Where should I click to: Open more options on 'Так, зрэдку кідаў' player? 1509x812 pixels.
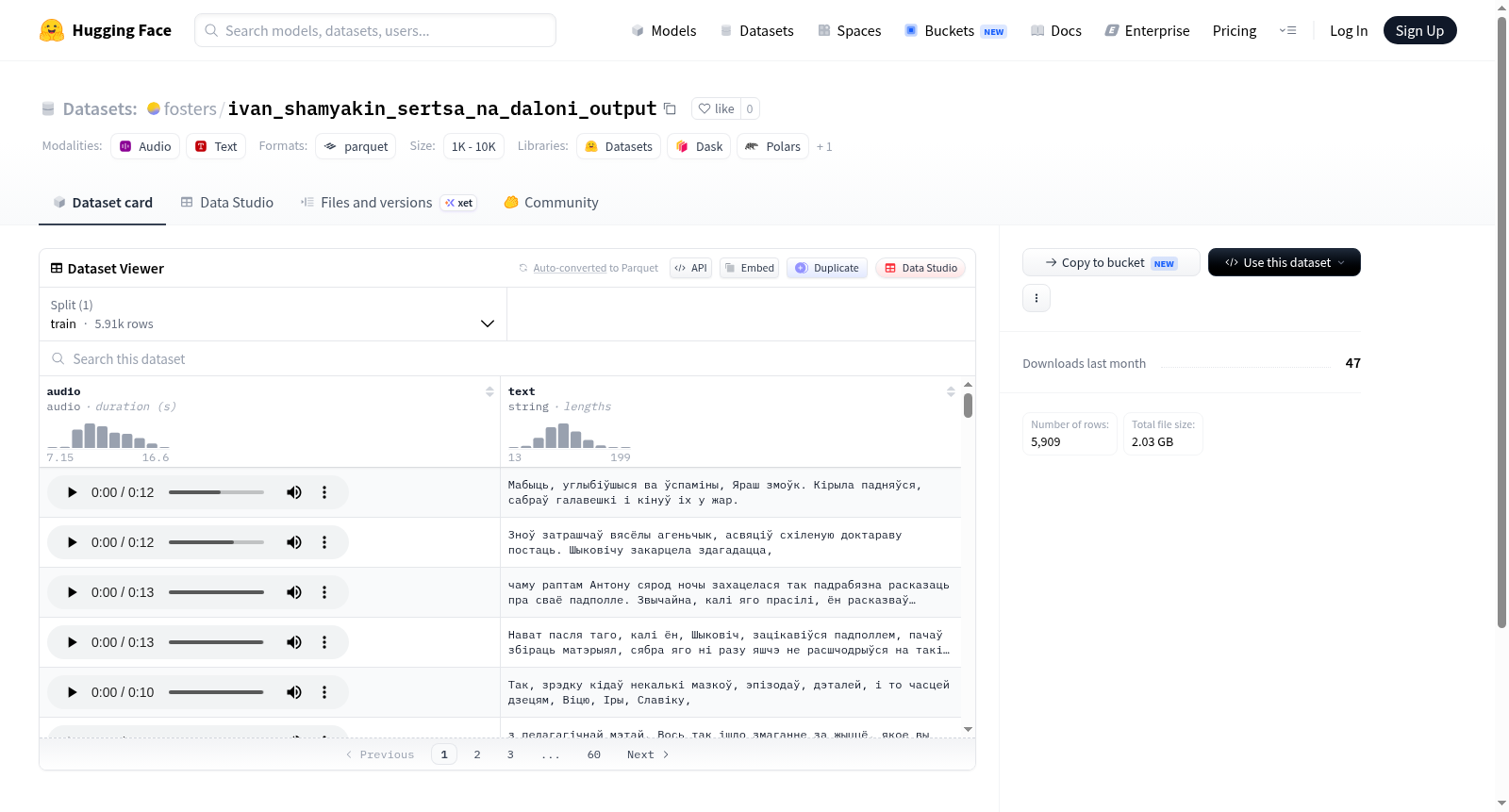click(x=324, y=692)
